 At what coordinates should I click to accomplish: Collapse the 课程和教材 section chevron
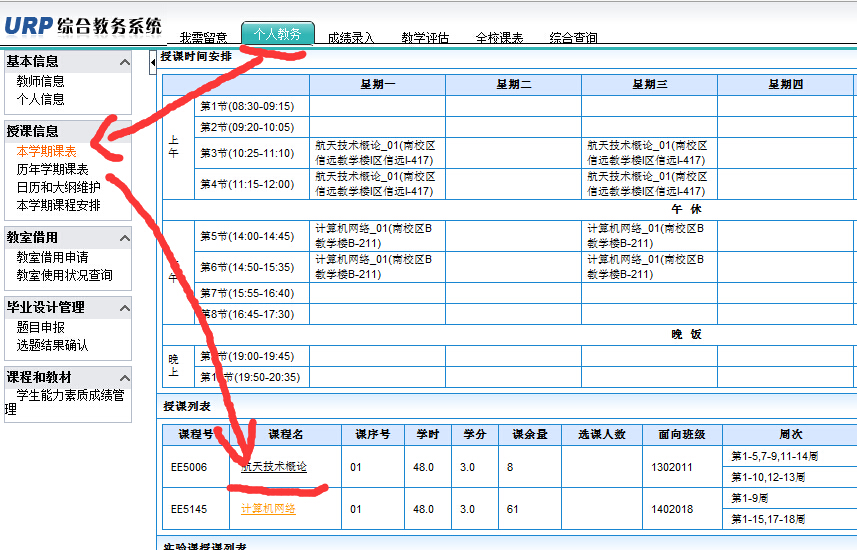point(124,378)
